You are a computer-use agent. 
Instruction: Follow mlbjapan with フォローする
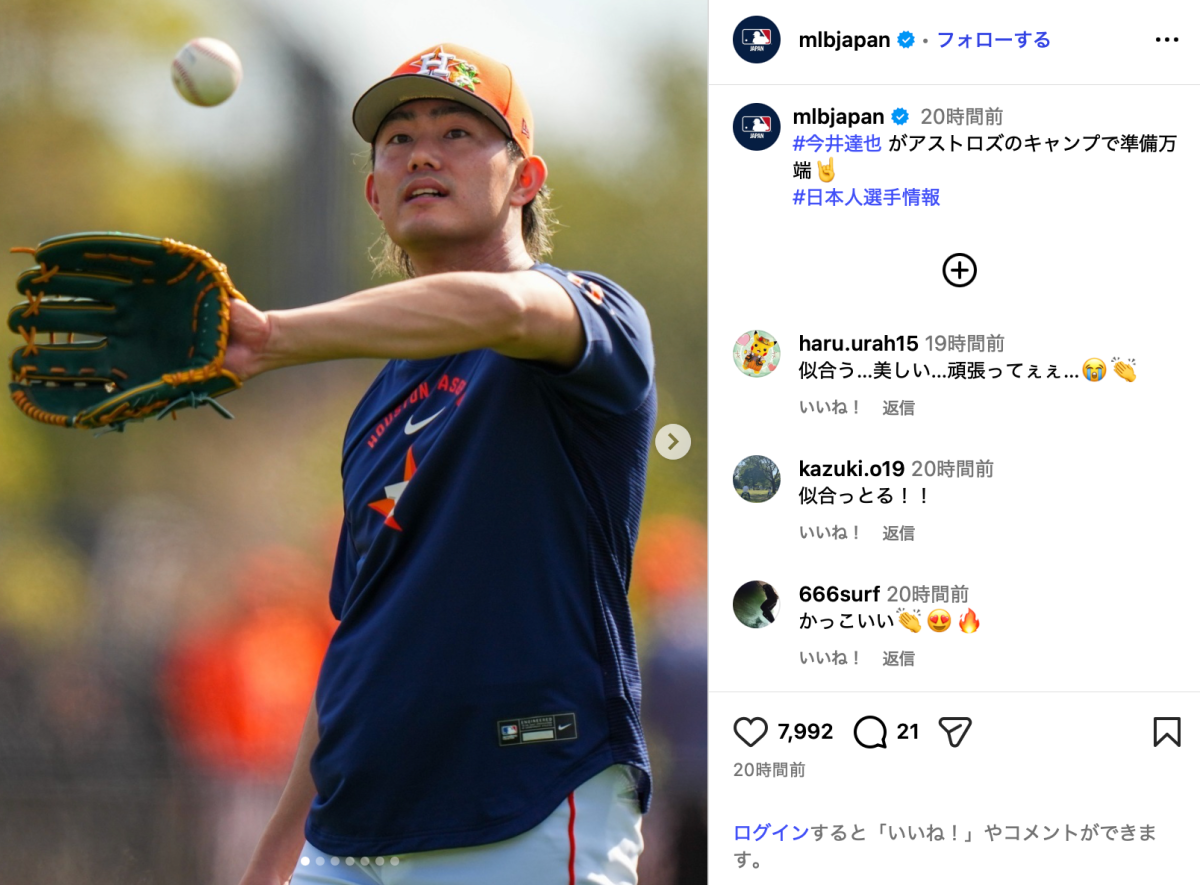993,40
